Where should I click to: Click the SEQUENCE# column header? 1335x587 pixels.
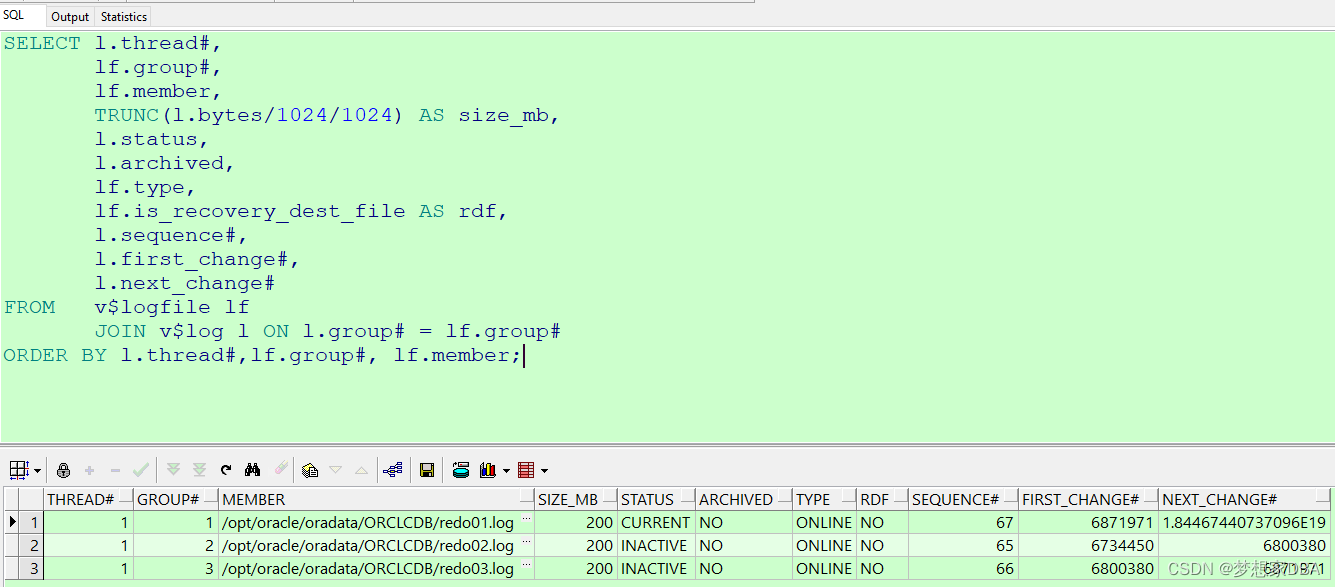coord(955,499)
